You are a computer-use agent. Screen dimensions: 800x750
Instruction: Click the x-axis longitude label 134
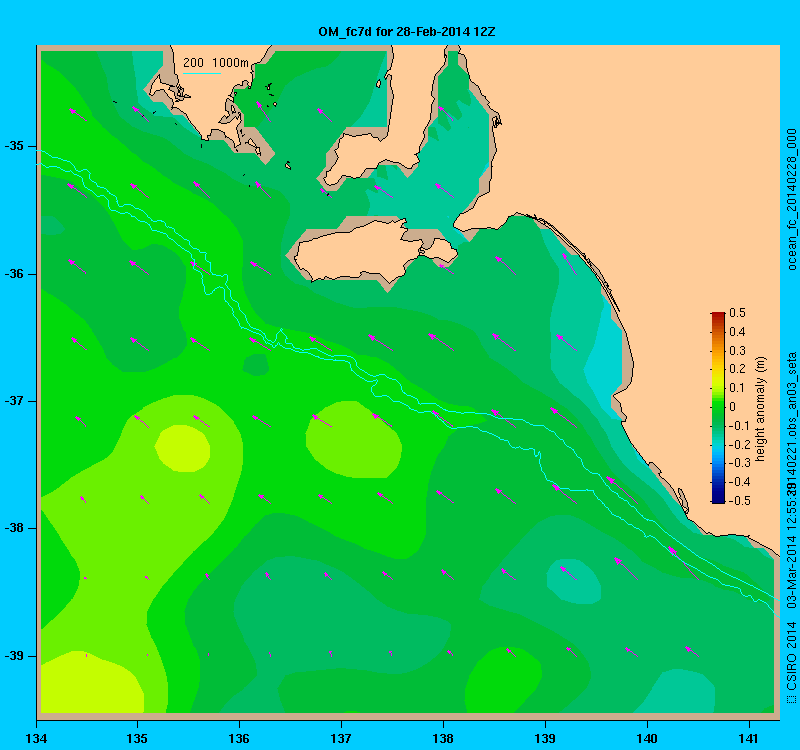pyautogui.click(x=36, y=738)
